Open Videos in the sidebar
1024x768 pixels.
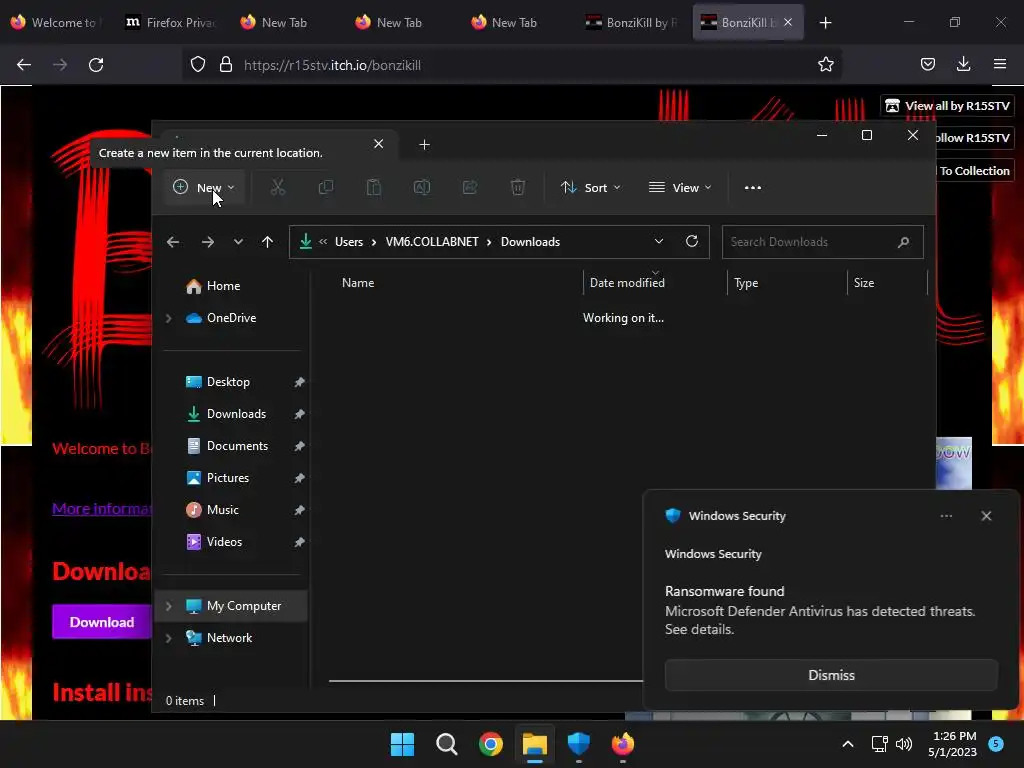pos(224,542)
